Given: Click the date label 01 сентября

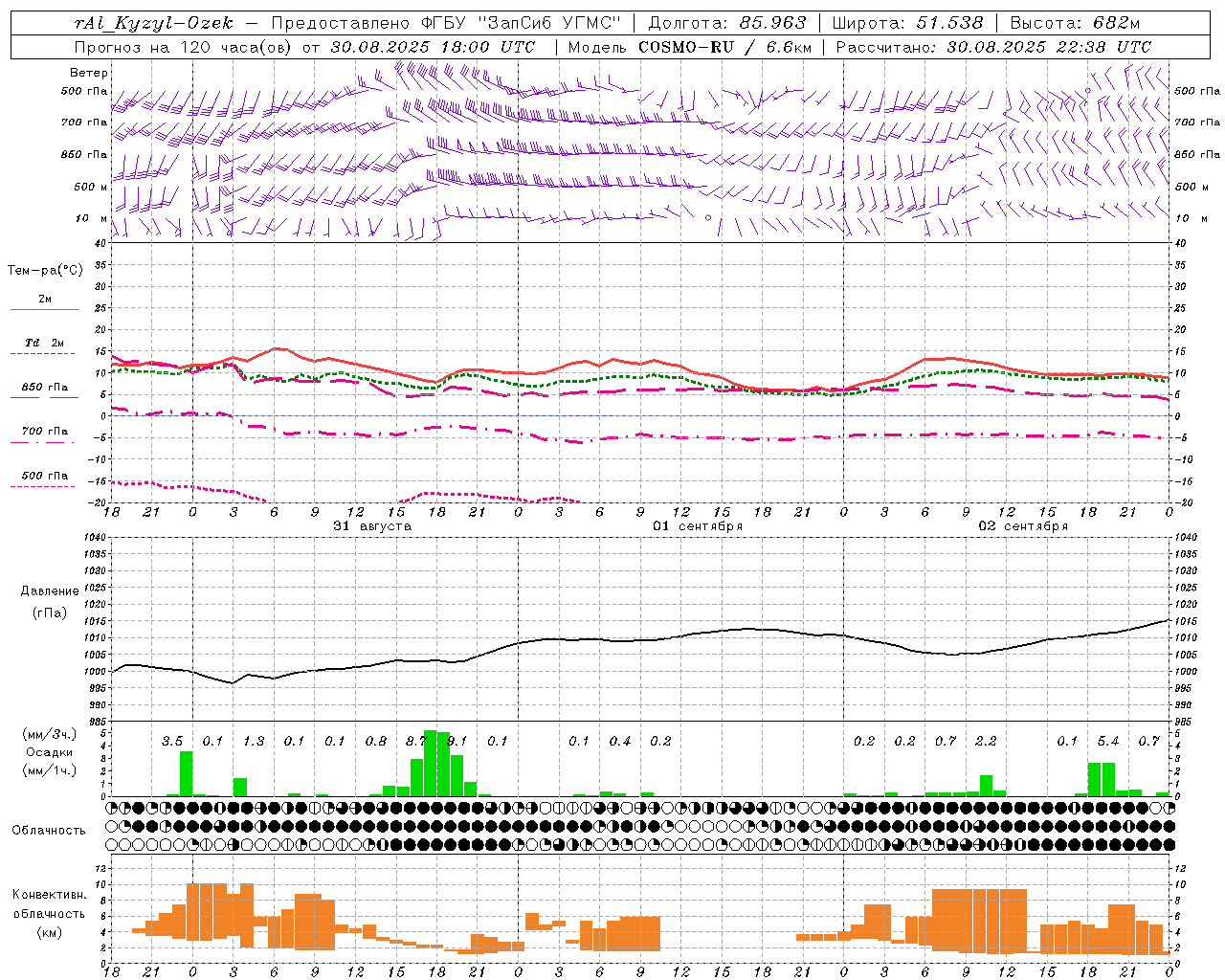Looking at the screenshot, I should [698, 526].
